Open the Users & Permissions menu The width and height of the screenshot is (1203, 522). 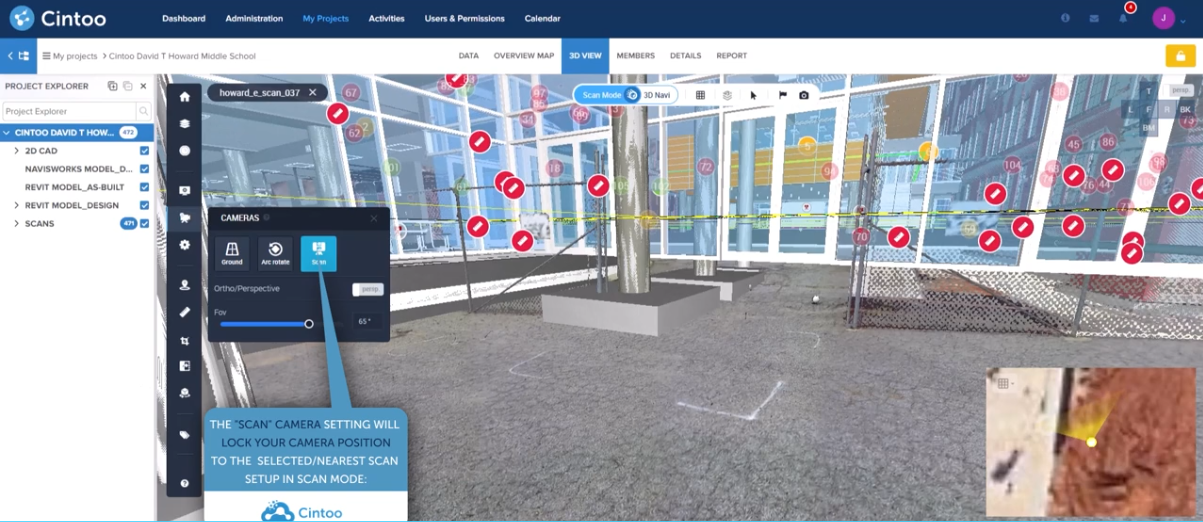[464, 18]
